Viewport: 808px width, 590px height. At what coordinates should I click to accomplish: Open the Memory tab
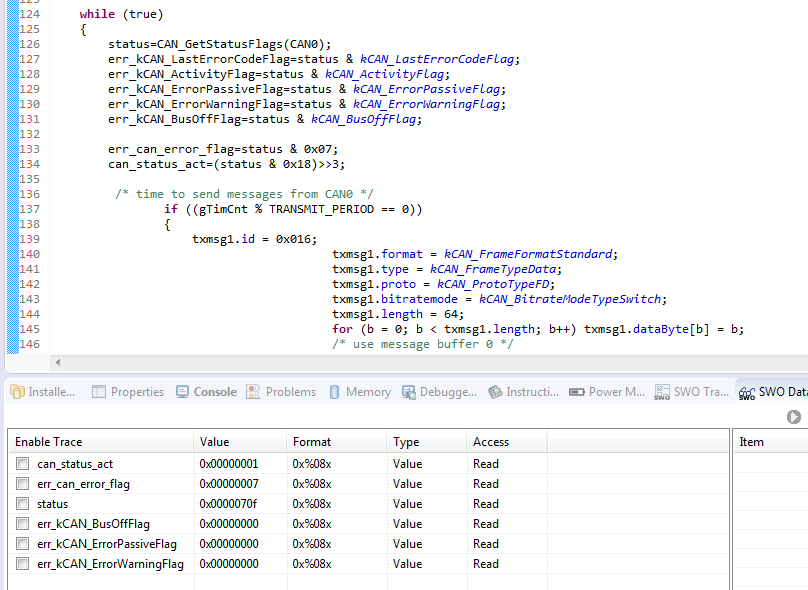[360, 392]
